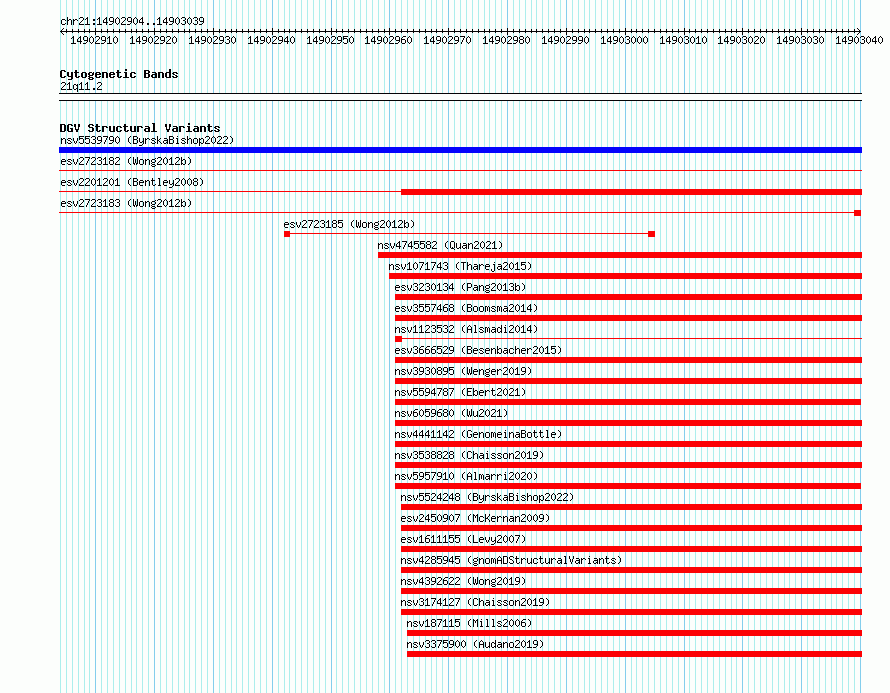890x693 pixels.
Task: Open nsv3930895 (Wenger2019) variant label
Action: (463, 371)
